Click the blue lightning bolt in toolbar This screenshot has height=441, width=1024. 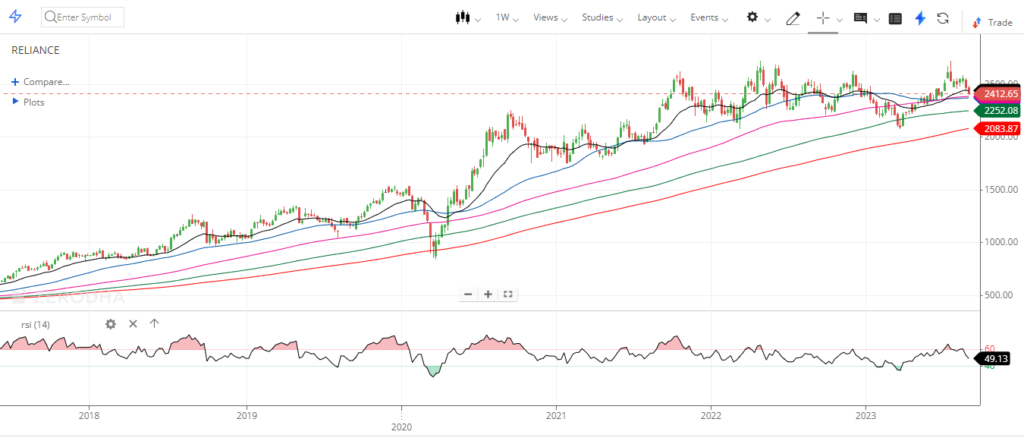(920, 18)
